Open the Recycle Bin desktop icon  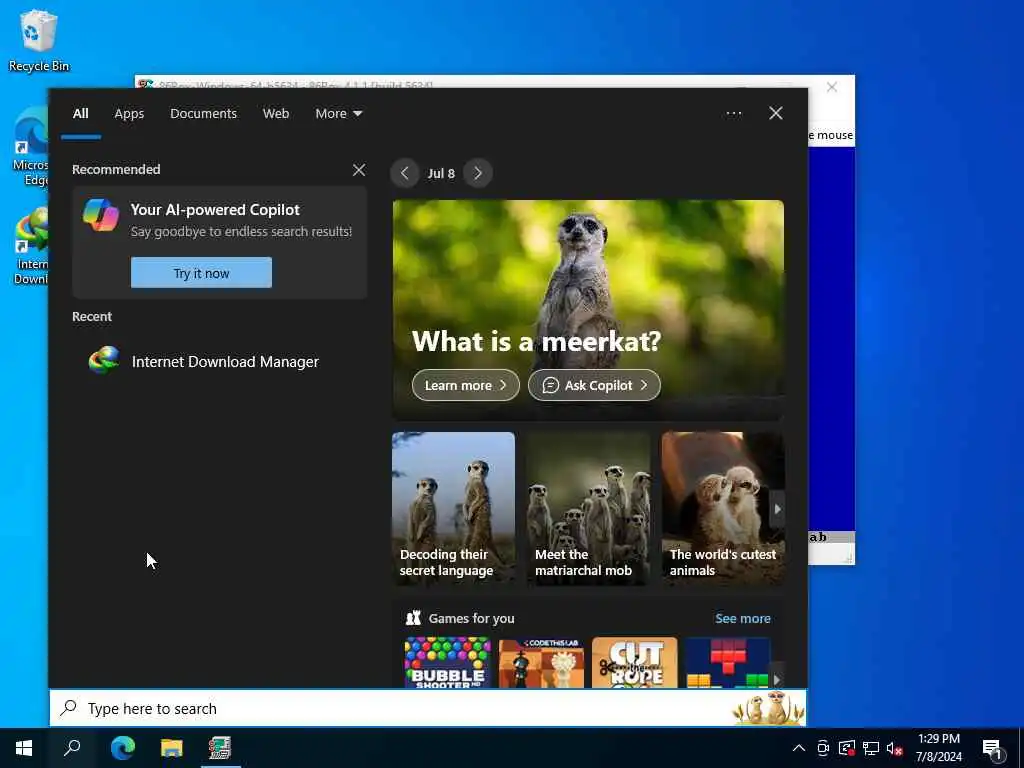39,40
